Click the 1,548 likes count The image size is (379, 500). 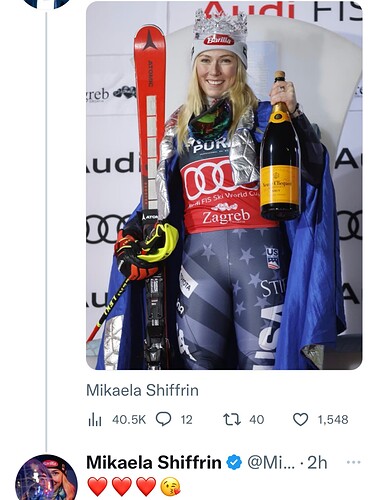333,420
